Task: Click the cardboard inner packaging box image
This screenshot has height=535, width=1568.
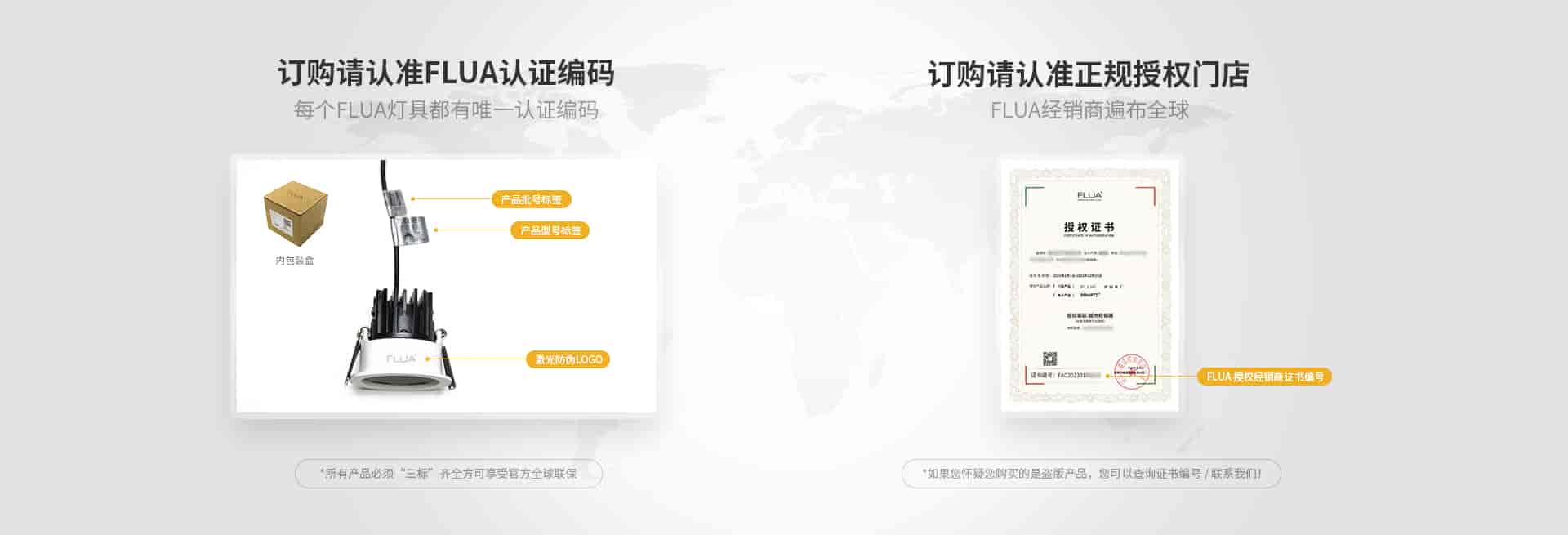Action: (x=295, y=213)
